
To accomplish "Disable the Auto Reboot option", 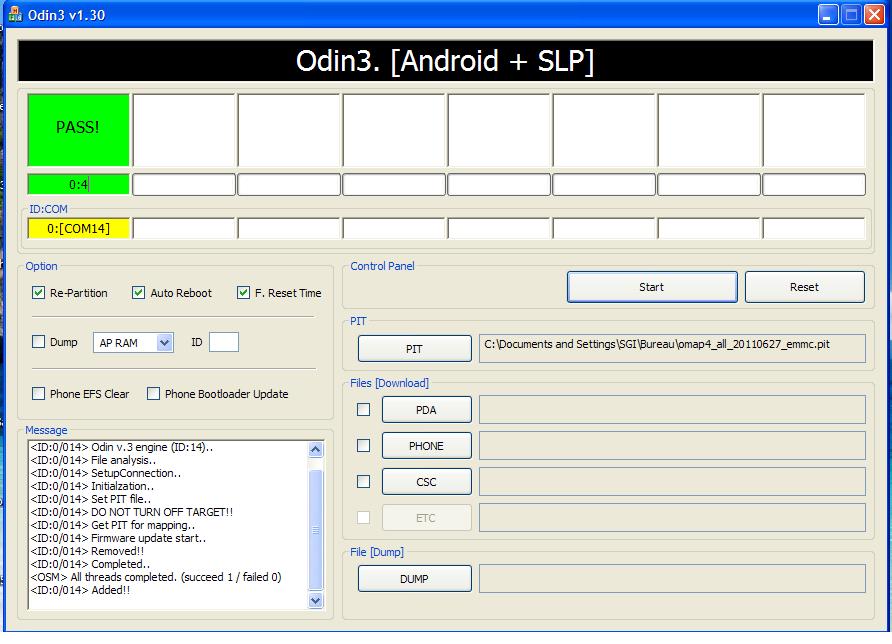I will click(138, 293).
